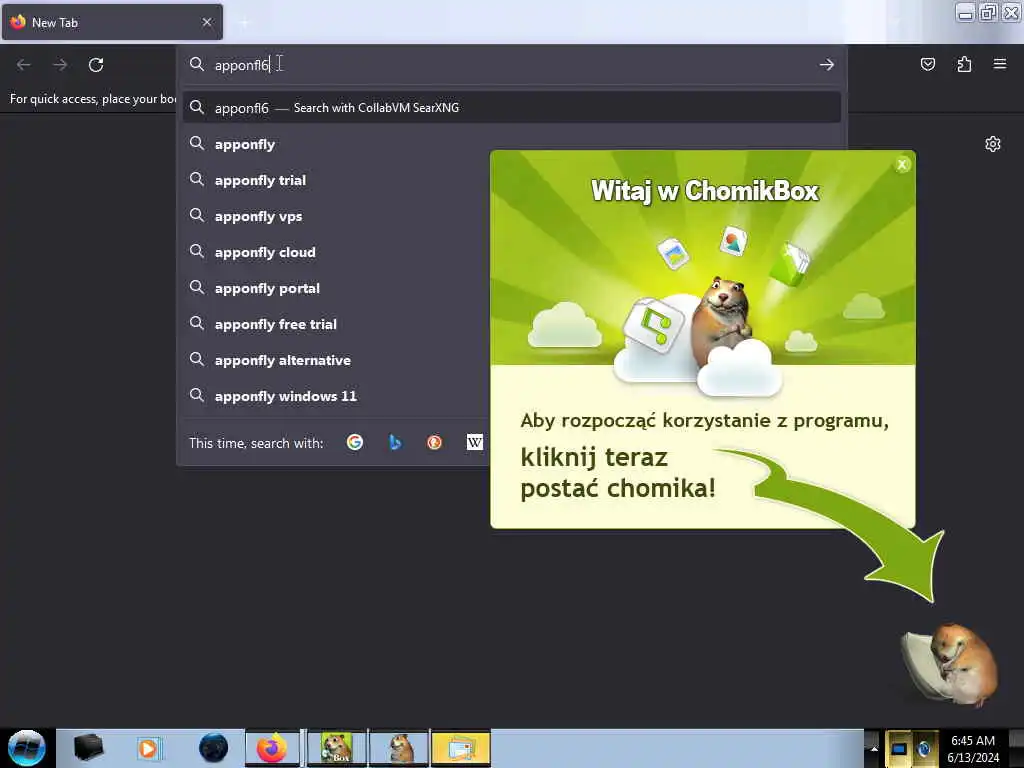Choose the 'apponfly' suggestion
The height and width of the screenshot is (768, 1024).
click(x=245, y=144)
